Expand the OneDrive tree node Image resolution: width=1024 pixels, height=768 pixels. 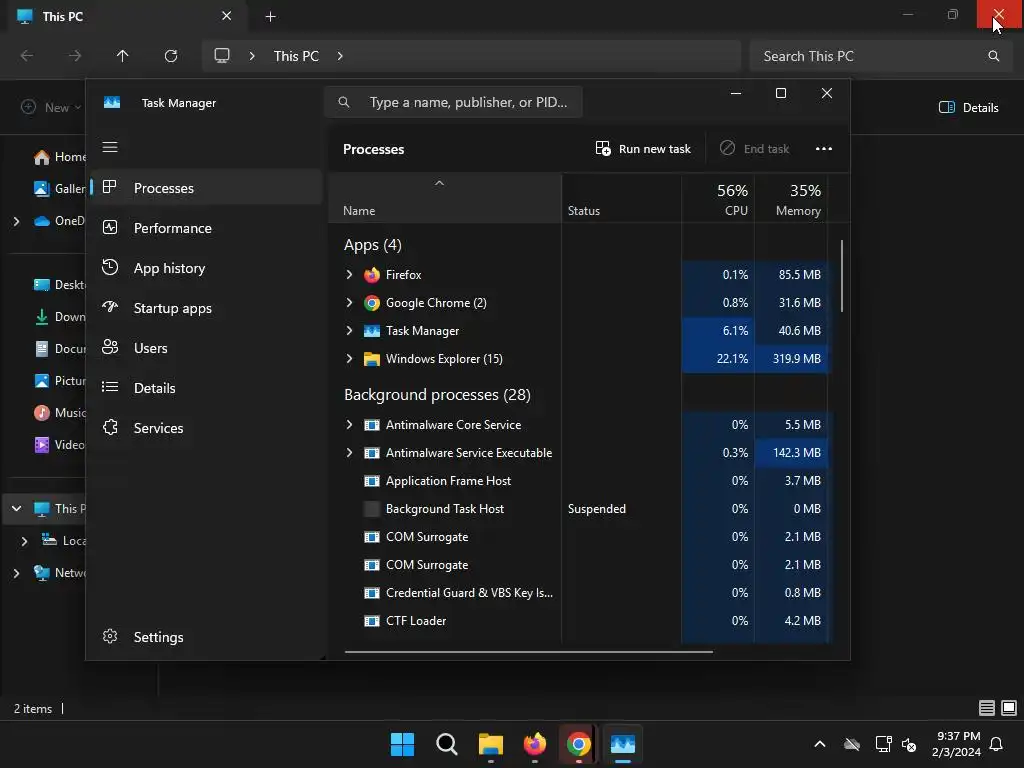(16, 221)
